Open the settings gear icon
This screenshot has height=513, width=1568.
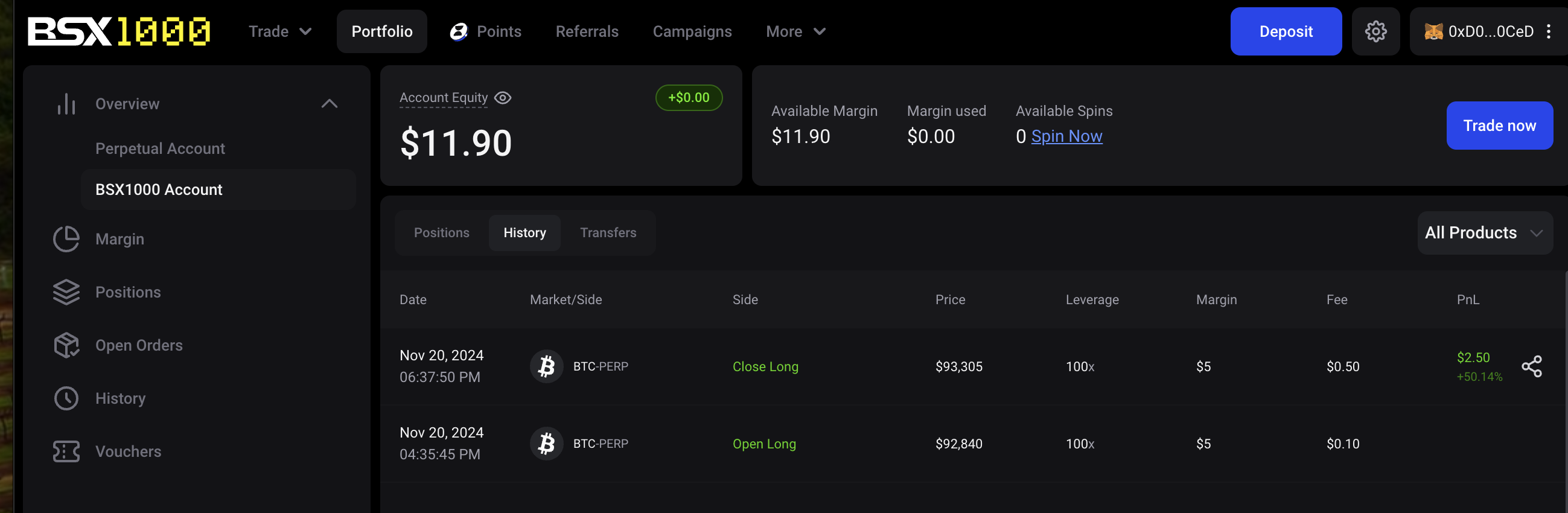pos(1375,31)
